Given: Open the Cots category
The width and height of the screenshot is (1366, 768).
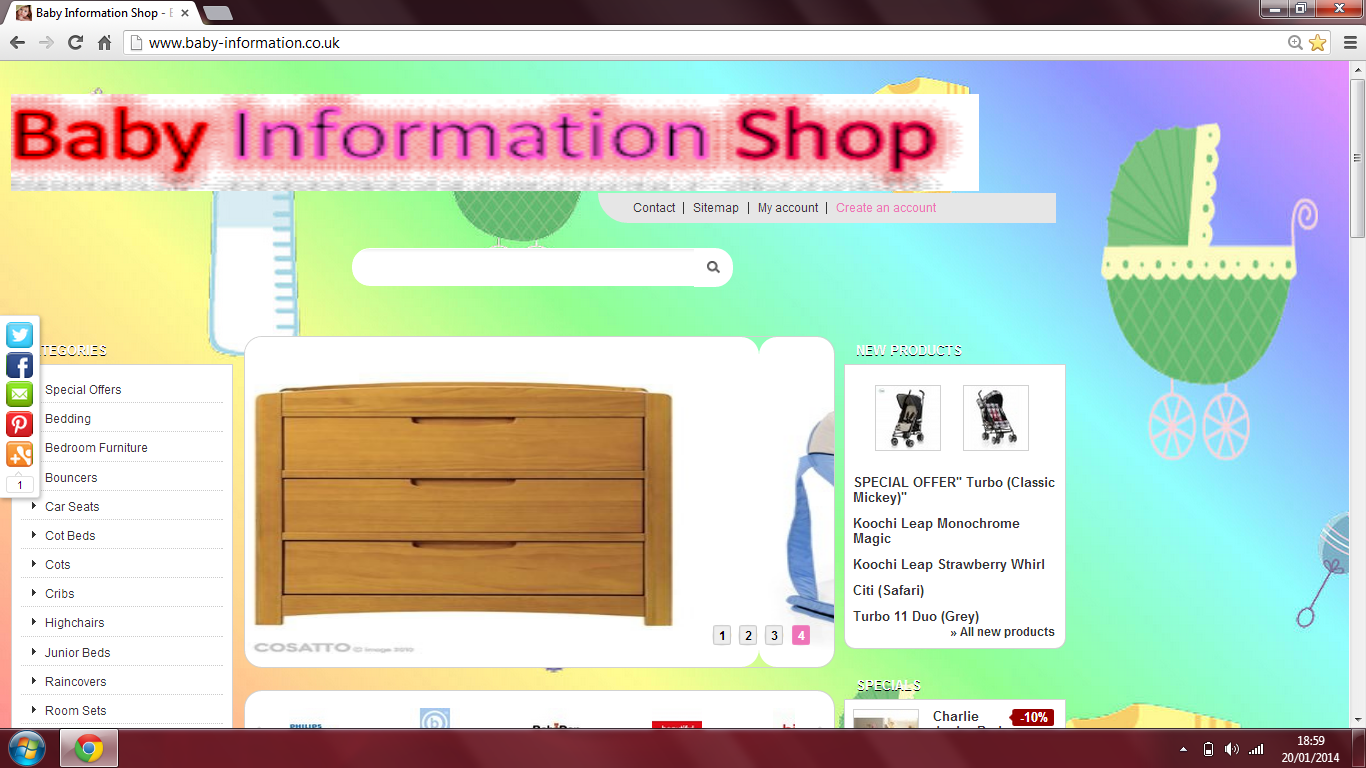Looking at the screenshot, I should 58,565.
